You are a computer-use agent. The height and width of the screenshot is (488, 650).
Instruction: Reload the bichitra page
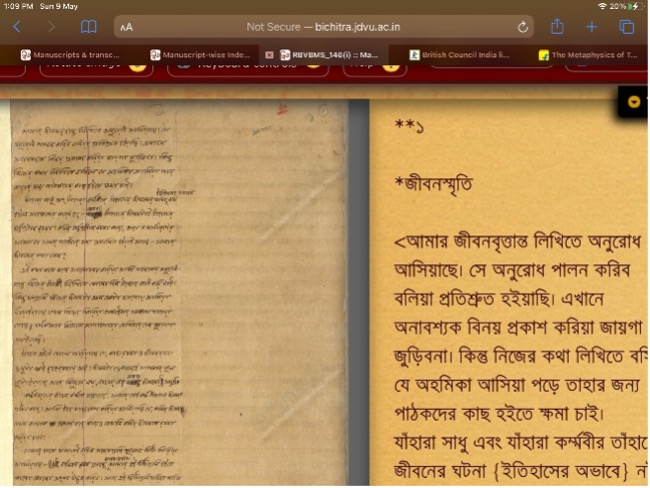[x=523, y=28]
